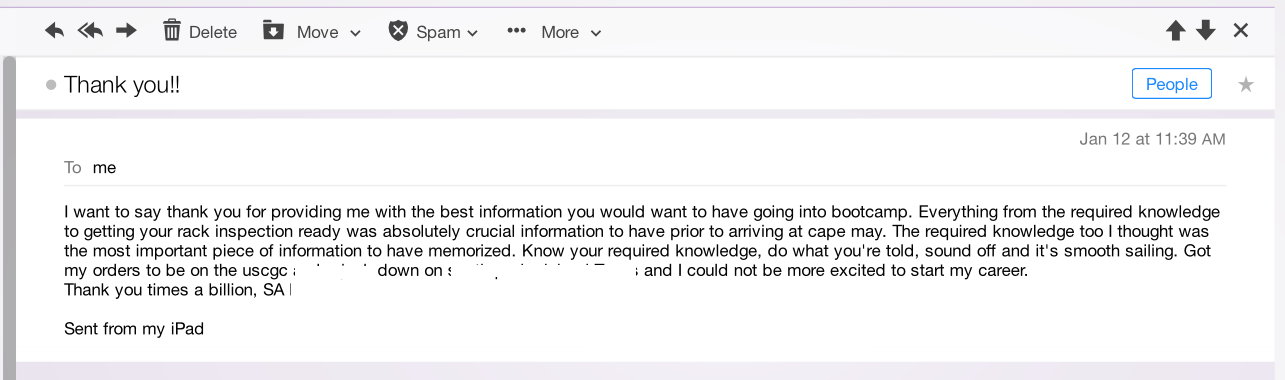Click the three-dot More icon

click(516, 31)
